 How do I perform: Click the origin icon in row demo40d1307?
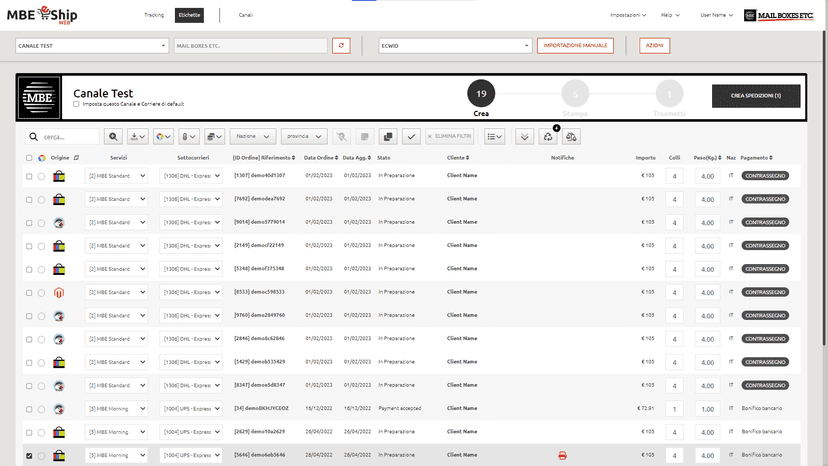59,176
